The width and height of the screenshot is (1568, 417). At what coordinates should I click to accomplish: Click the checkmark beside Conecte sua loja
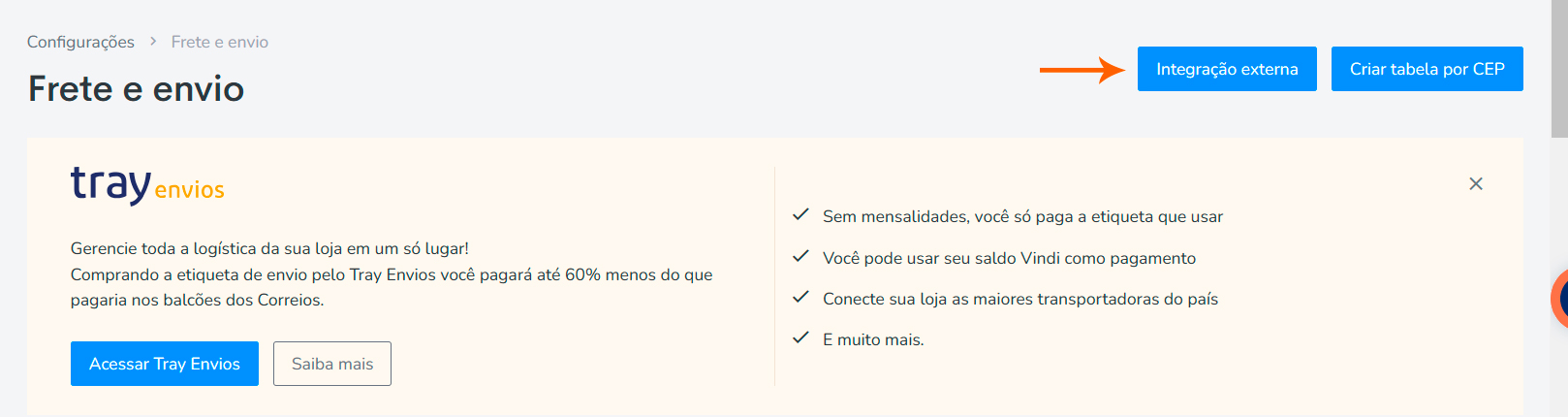[x=800, y=298]
